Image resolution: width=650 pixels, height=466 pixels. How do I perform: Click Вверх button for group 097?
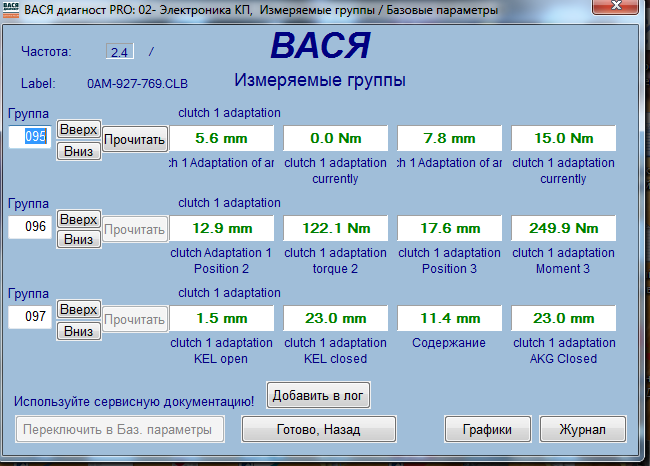(x=79, y=309)
